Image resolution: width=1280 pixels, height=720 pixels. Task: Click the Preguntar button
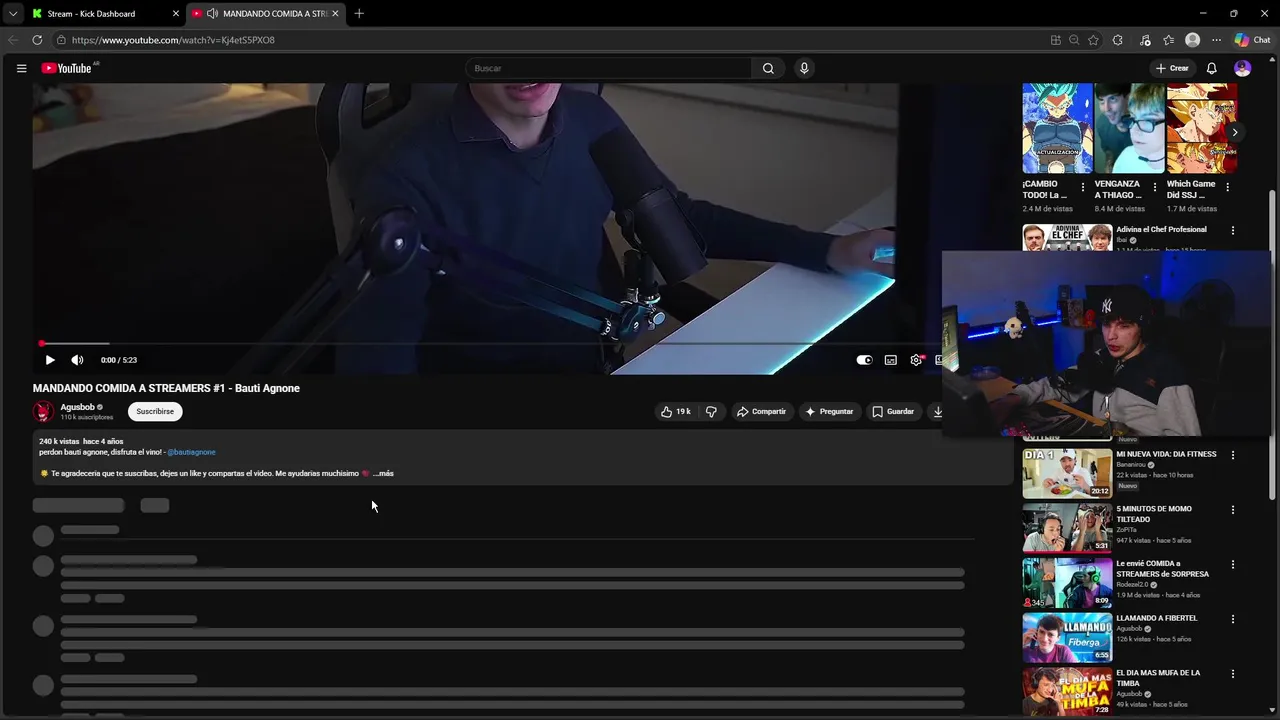(x=829, y=411)
